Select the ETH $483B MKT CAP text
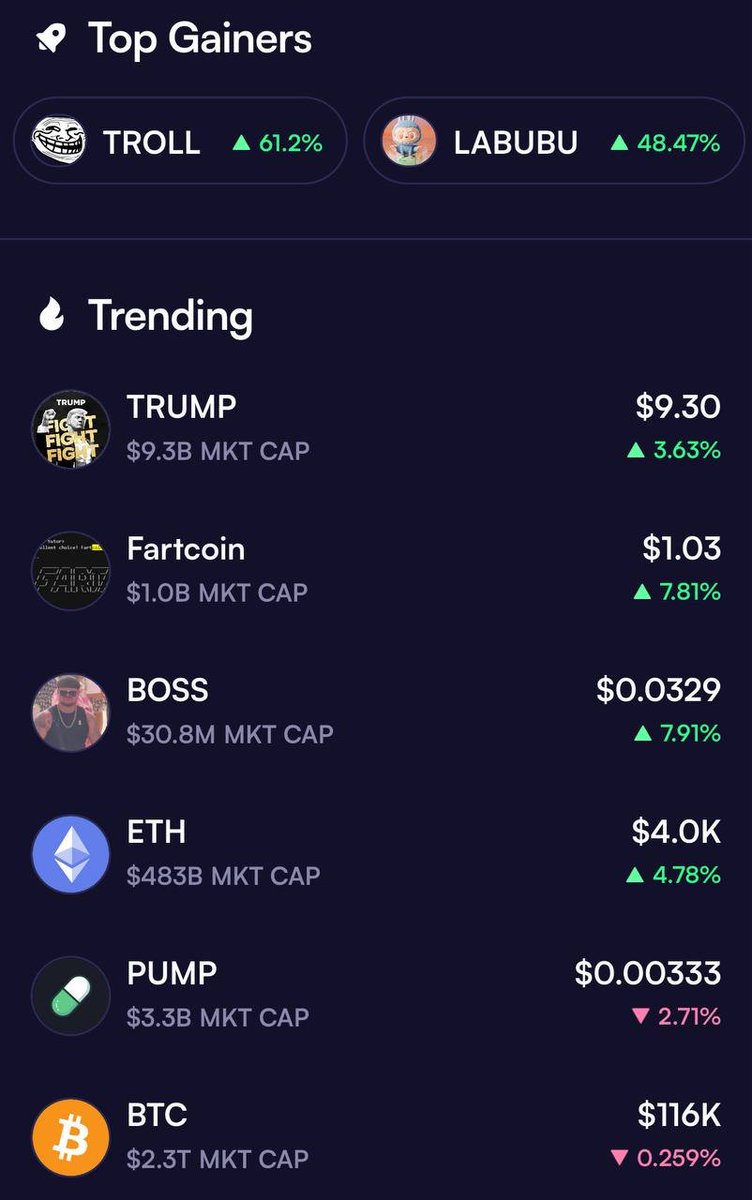The image size is (752, 1200). click(x=224, y=876)
